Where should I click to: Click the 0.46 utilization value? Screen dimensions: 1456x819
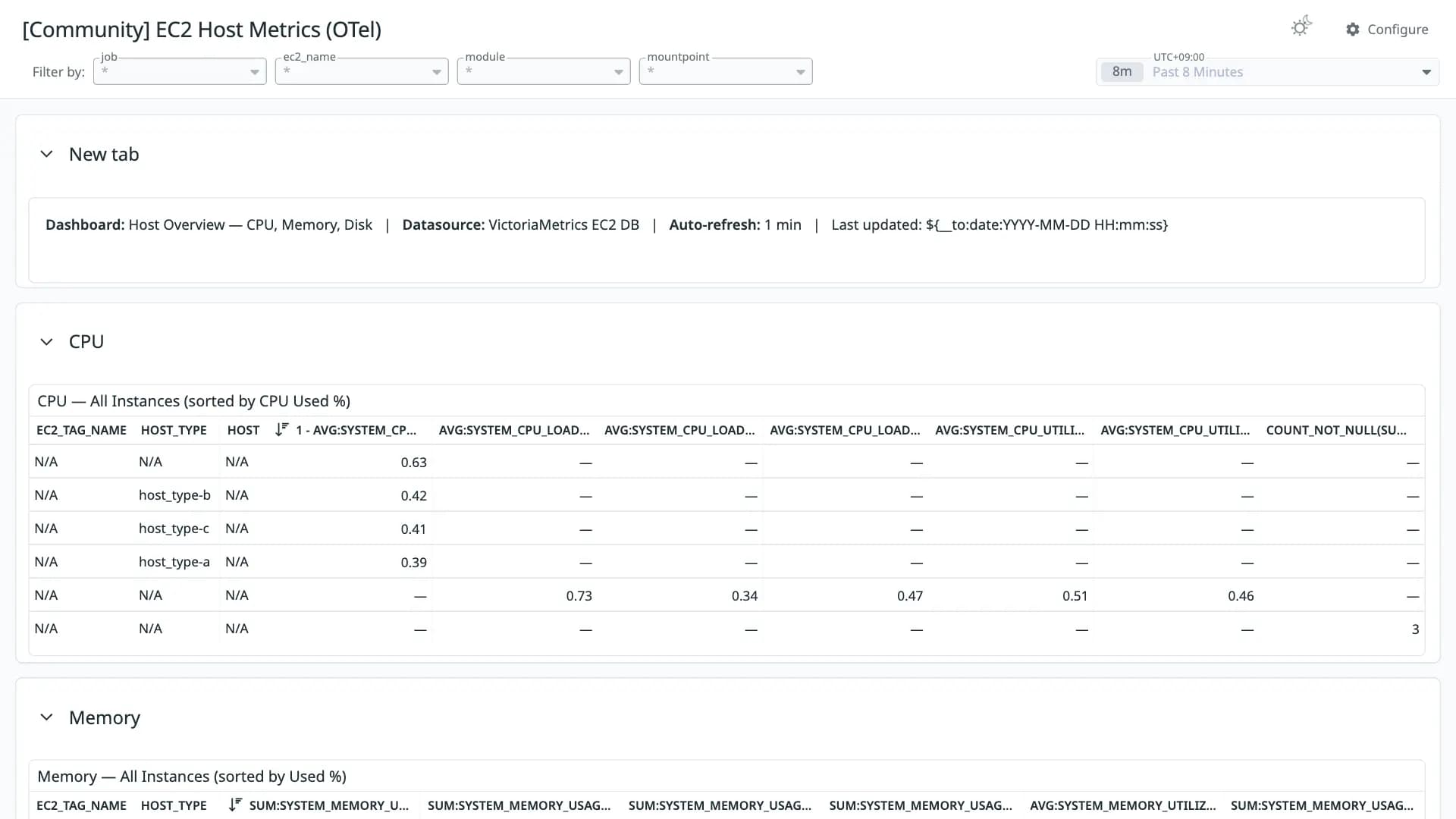point(1241,596)
